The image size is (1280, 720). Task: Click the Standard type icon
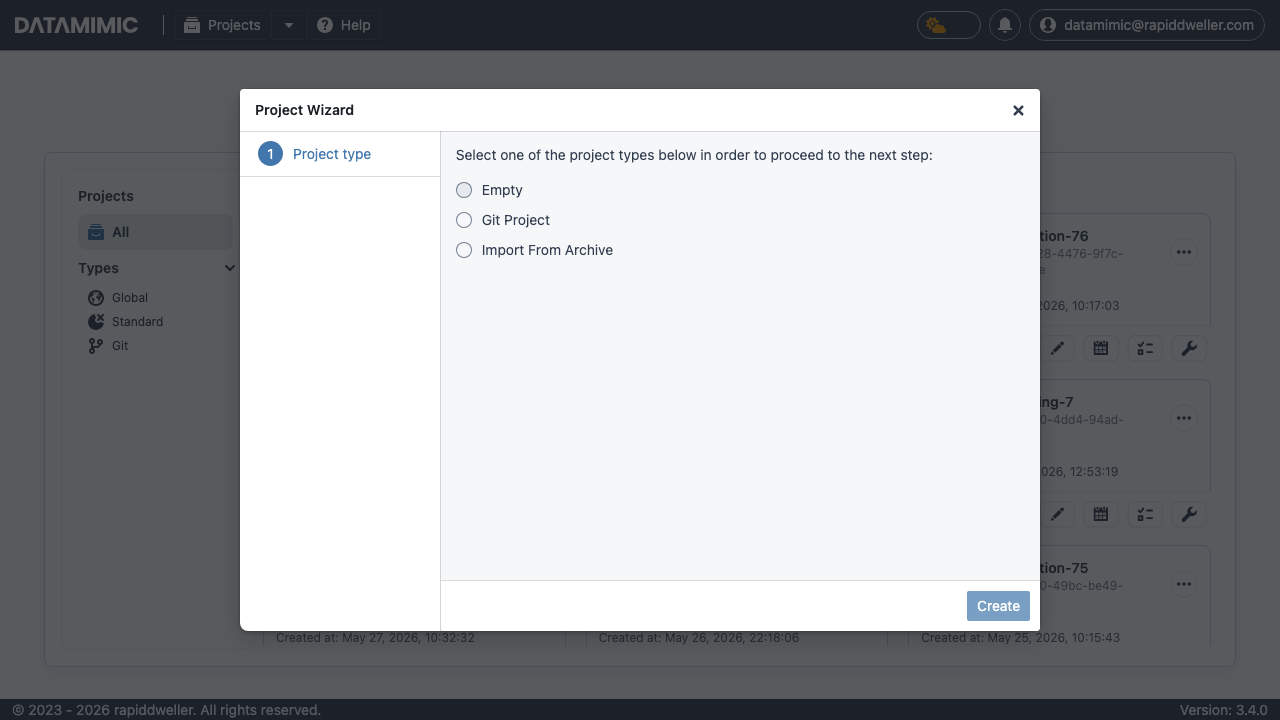(x=96, y=322)
